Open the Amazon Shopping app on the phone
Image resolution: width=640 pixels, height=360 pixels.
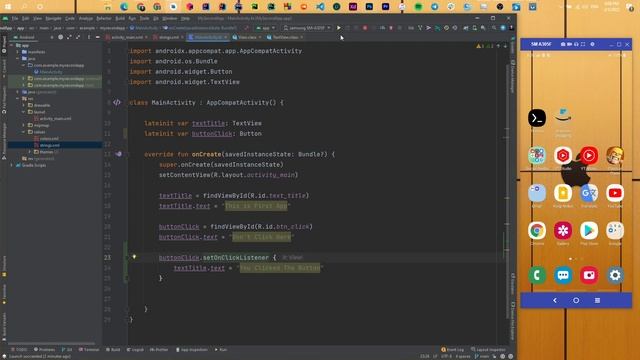(563, 116)
